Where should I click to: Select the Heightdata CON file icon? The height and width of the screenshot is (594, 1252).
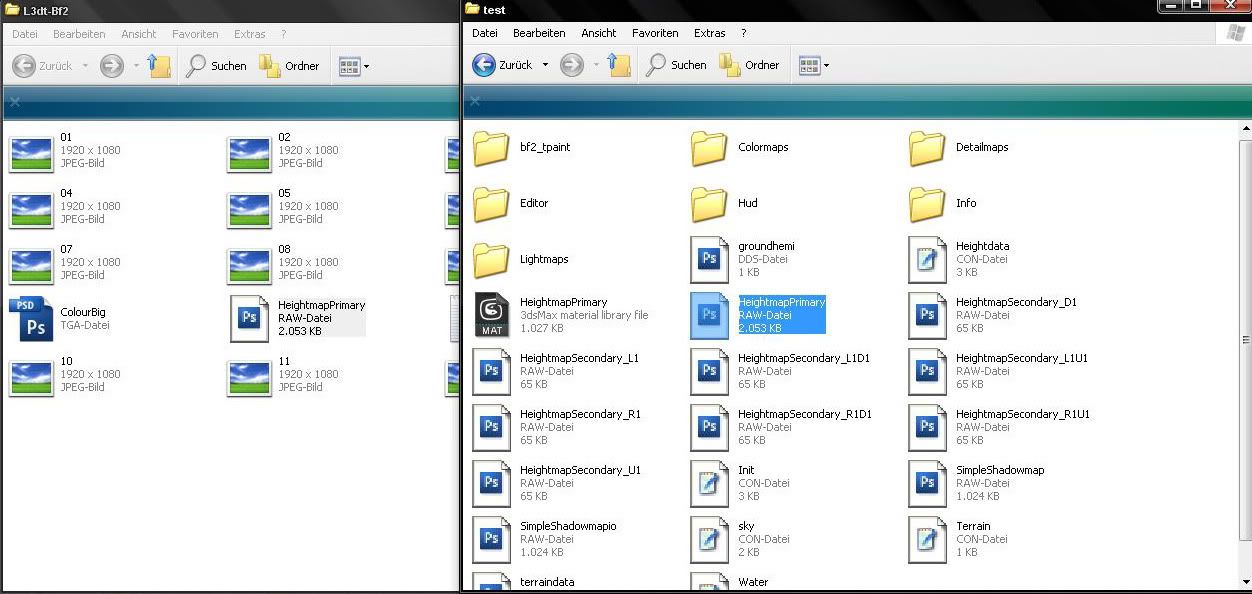(x=927, y=259)
